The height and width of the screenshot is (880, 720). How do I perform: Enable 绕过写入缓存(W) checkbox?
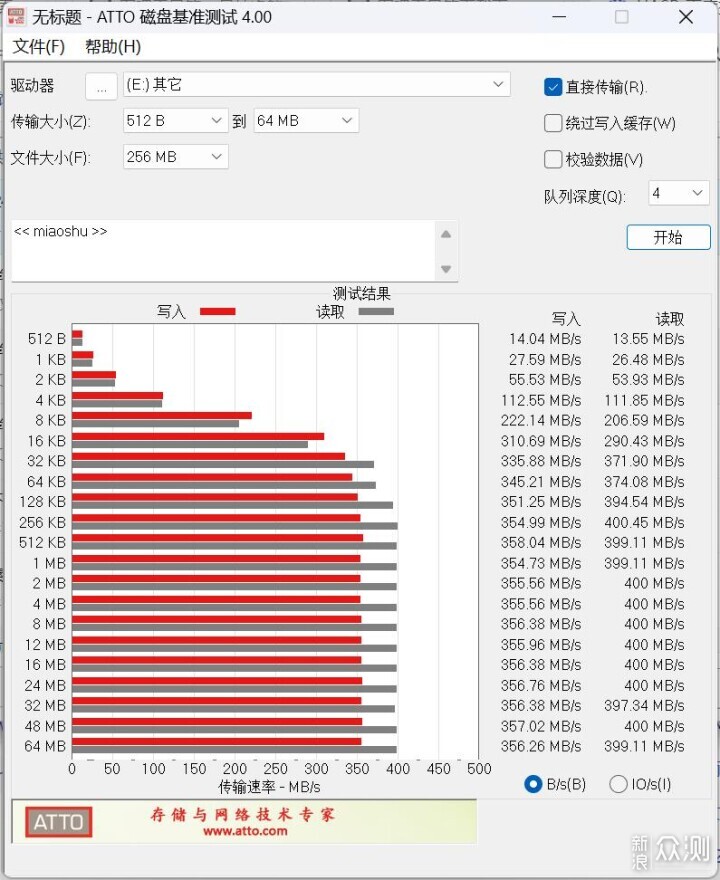coord(553,123)
